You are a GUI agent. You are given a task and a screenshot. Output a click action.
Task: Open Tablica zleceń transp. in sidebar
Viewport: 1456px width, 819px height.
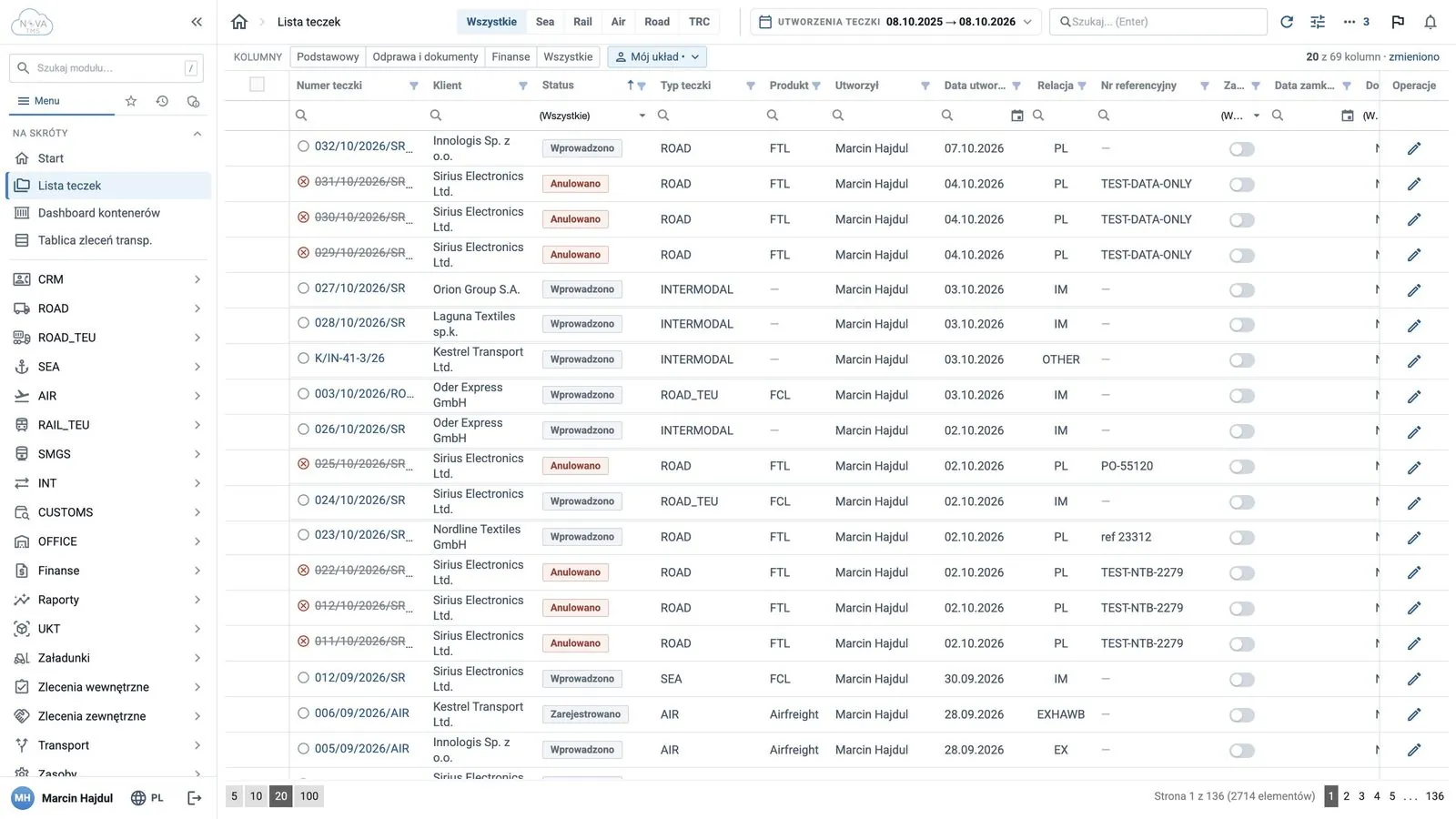[x=108, y=240]
